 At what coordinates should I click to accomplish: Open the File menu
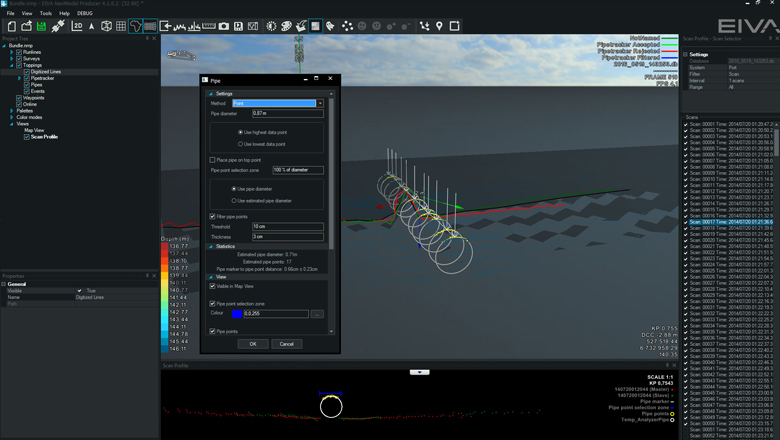(10, 13)
